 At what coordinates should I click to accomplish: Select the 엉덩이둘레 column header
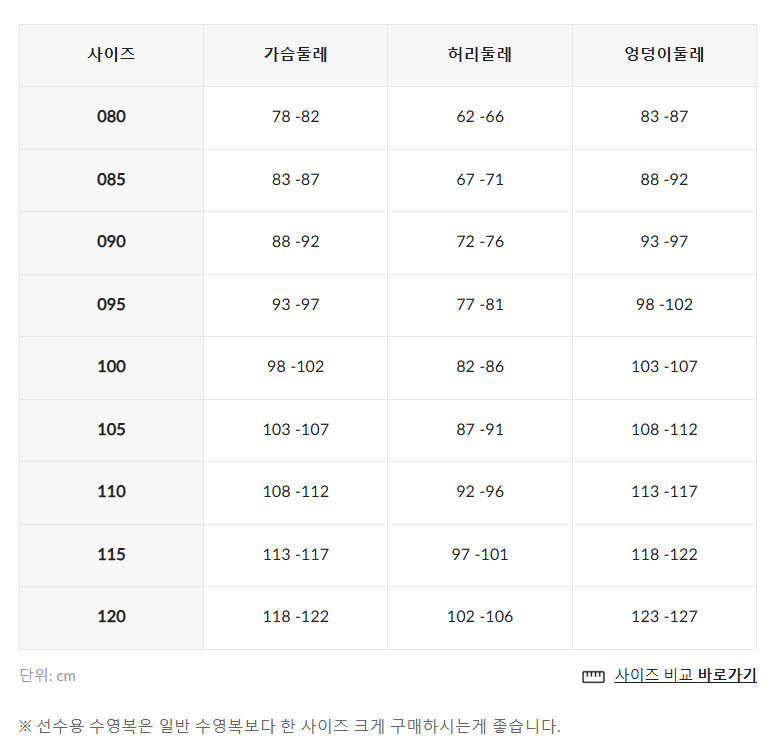(664, 54)
